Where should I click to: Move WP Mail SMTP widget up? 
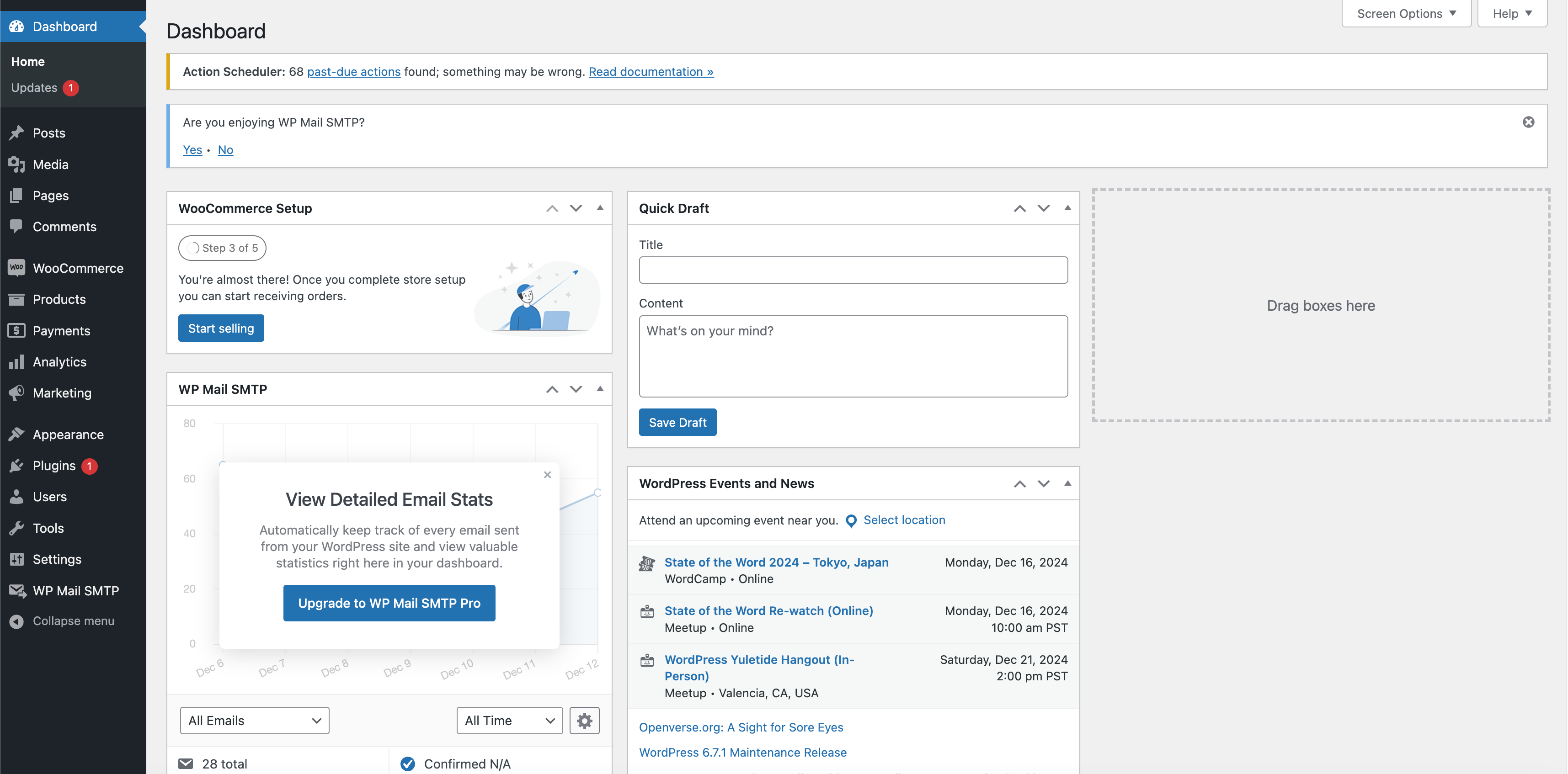(552, 389)
